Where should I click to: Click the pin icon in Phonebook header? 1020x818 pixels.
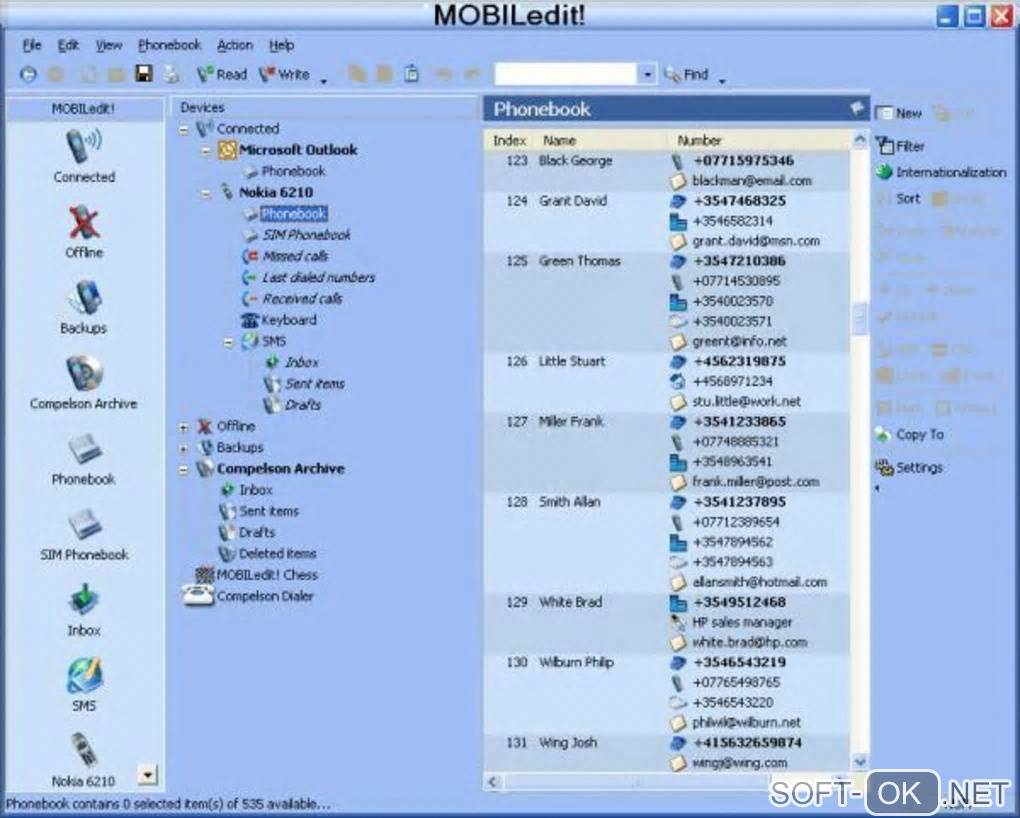pos(857,108)
